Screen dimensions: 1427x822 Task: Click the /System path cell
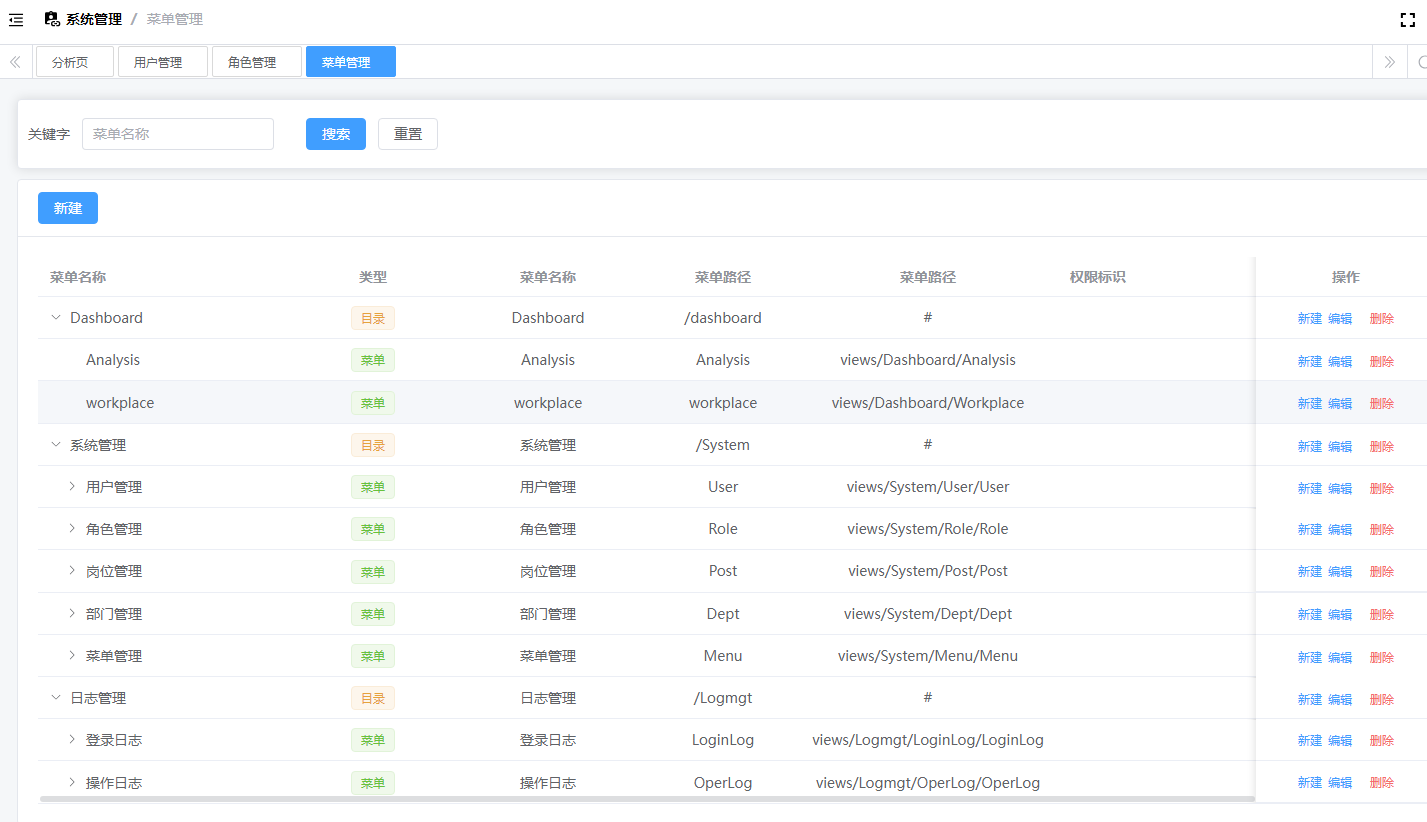[723, 445]
